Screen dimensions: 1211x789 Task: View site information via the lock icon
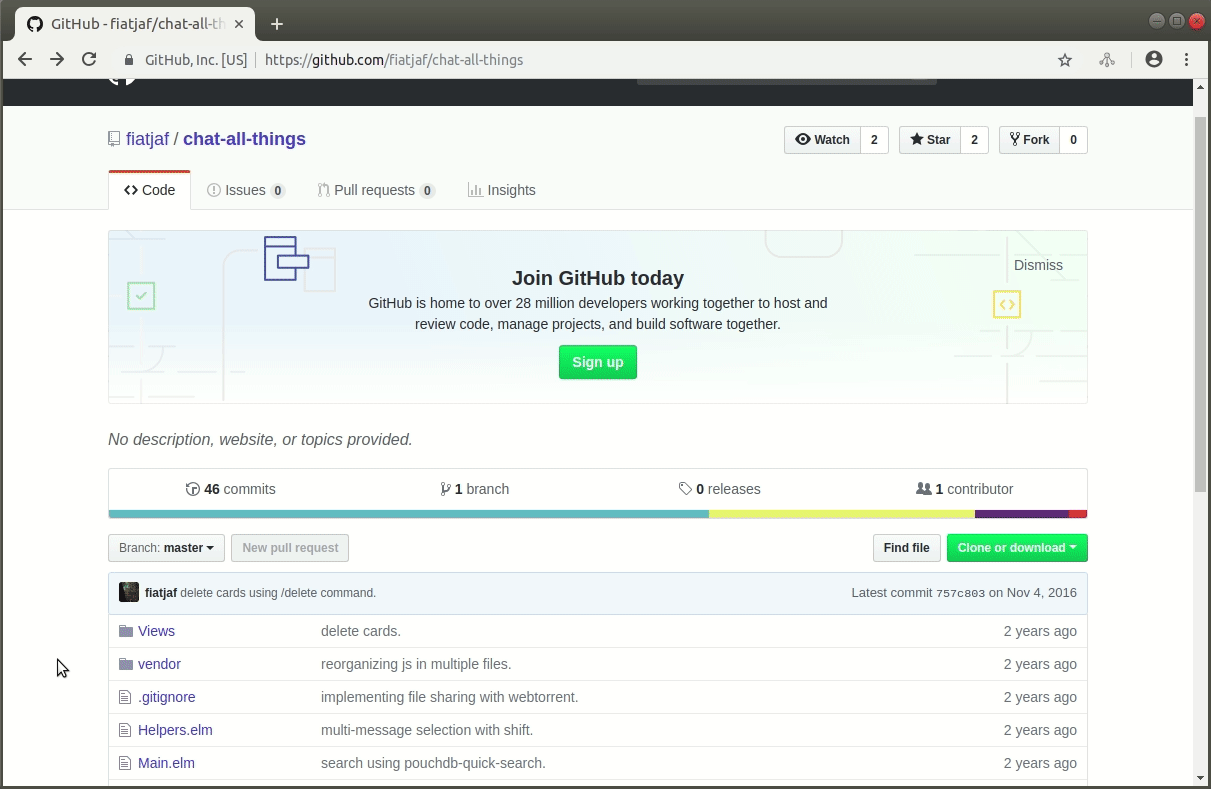(x=128, y=60)
